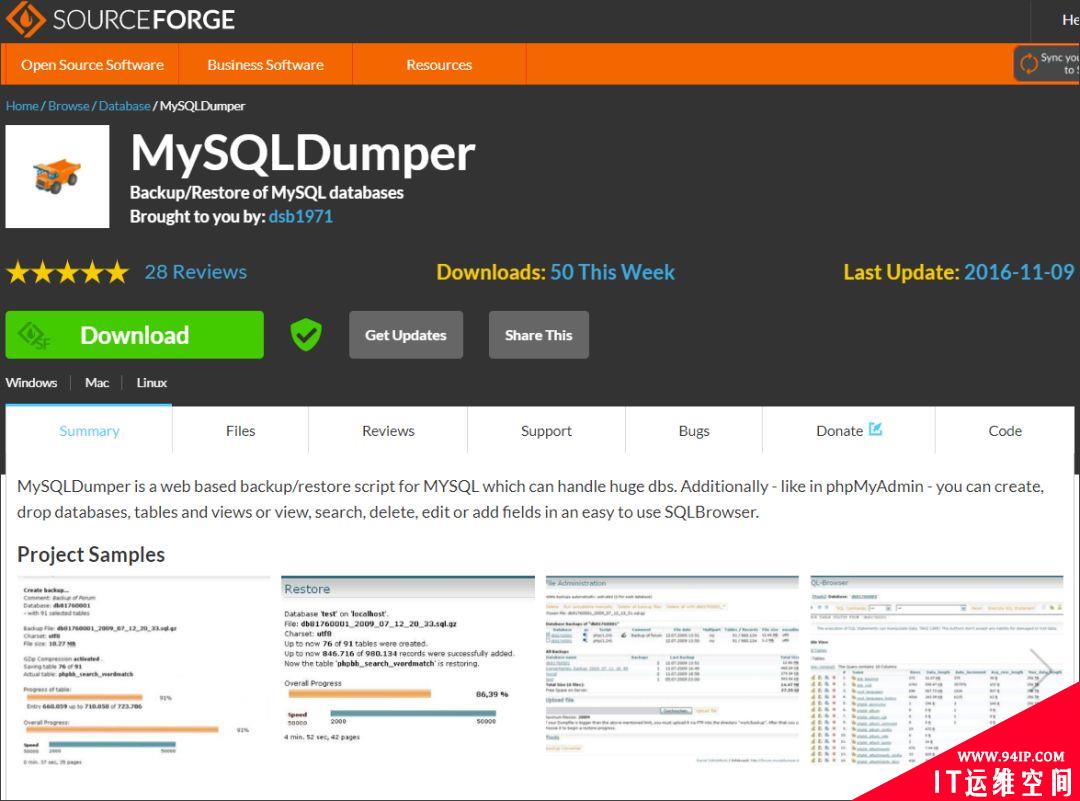The width and height of the screenshot is (1080, 801).
Task: Open the File Administration sample screenshot
Action: 672,671
